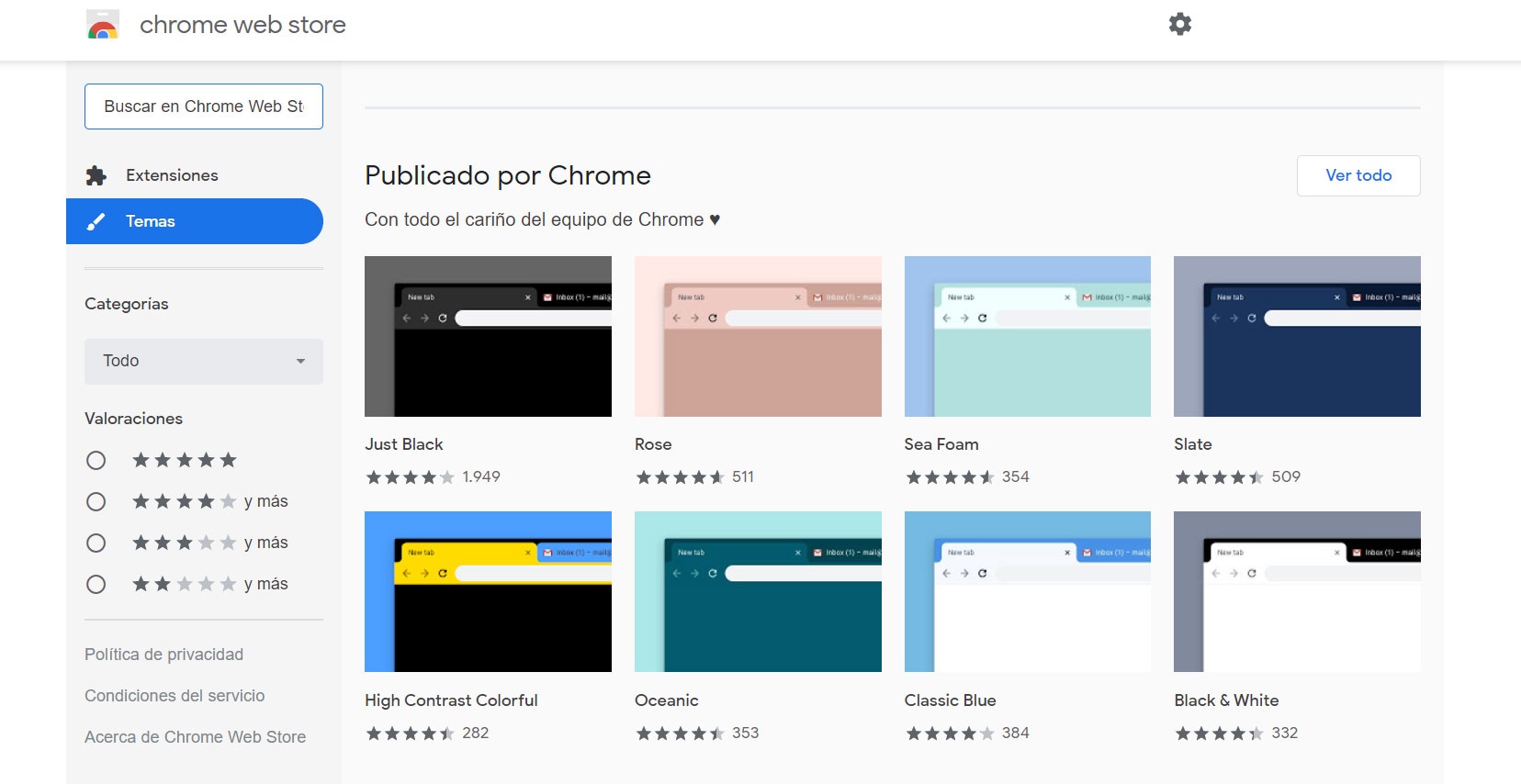This screenshot has width=1521, height=784.
Task: Select the five-star rating filter
Action: tap(96, 460)
